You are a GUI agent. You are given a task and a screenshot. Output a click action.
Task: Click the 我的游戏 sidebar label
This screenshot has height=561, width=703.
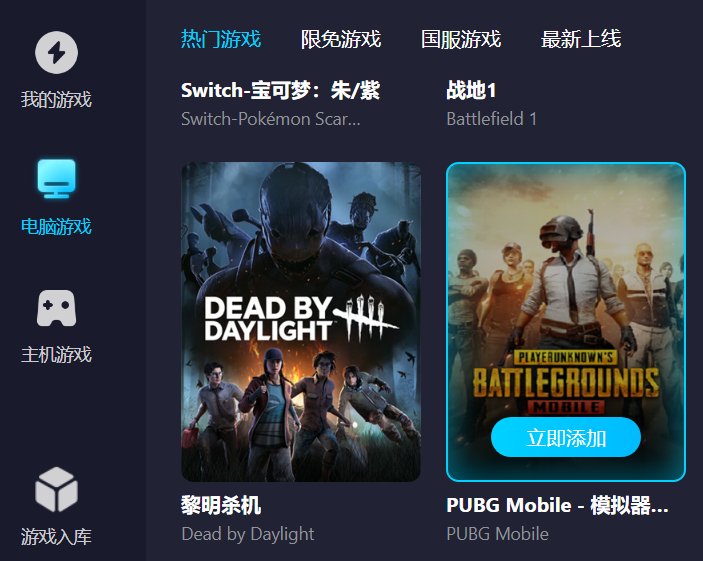coord(56,99)
